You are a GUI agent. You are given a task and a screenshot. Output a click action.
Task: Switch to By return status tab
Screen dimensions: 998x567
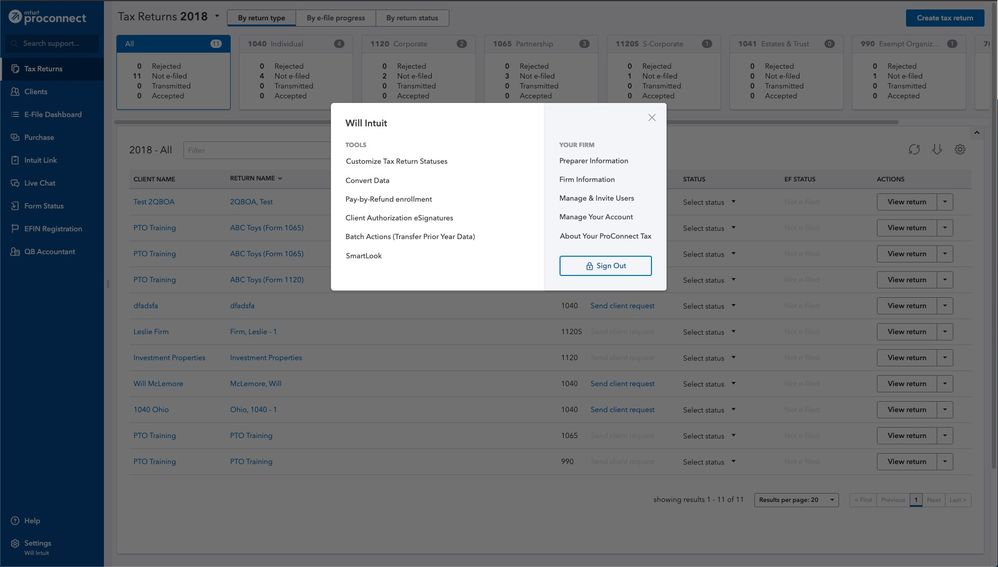pos(412,18)
